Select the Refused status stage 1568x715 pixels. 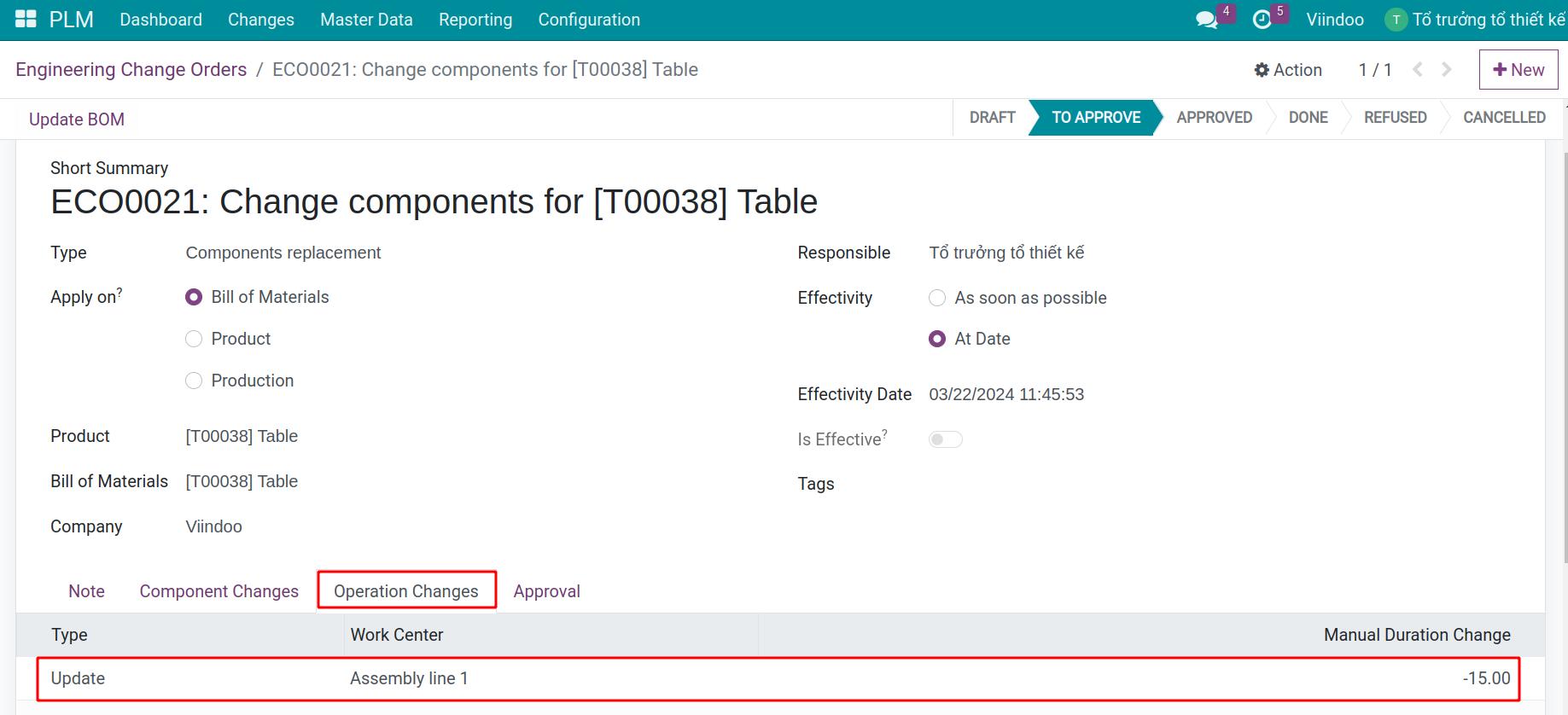(1396, 118)
